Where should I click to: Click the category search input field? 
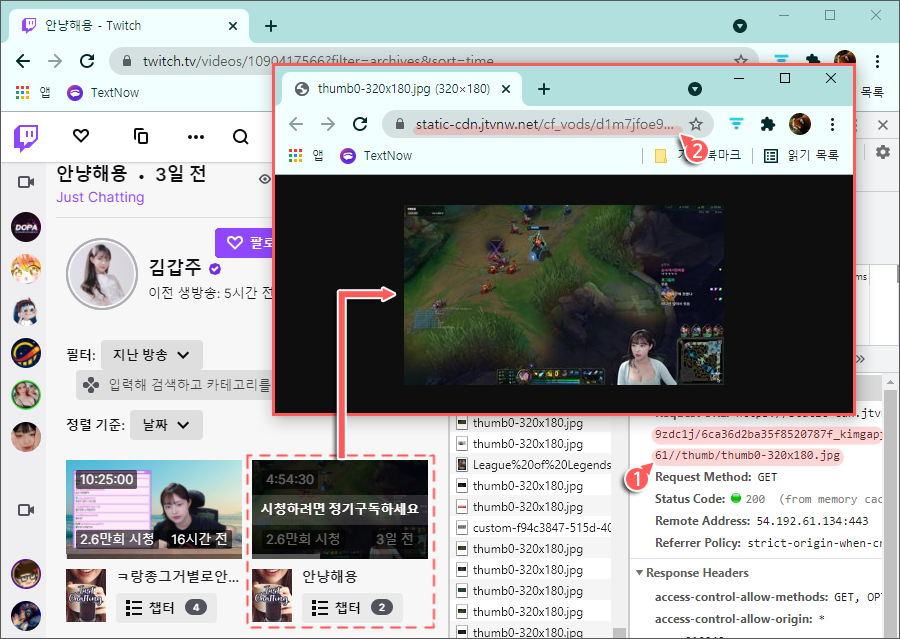[174, 384]
